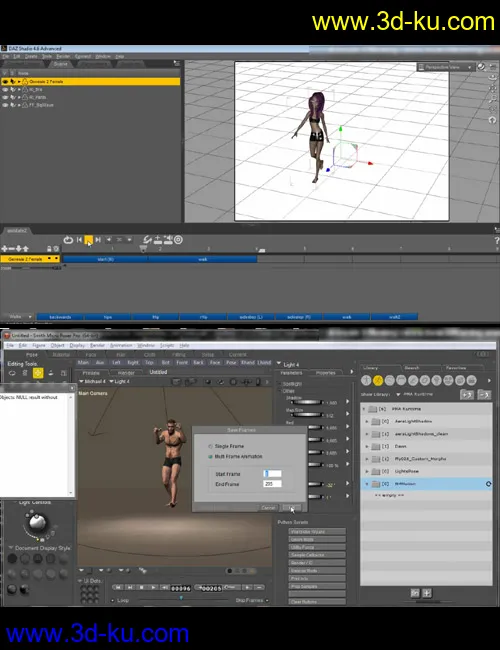The width and height of the screenshot is (500, 650).
Task: Click the loop playback icon in DAZ aniMate timeline
Action: coord(68,240)
